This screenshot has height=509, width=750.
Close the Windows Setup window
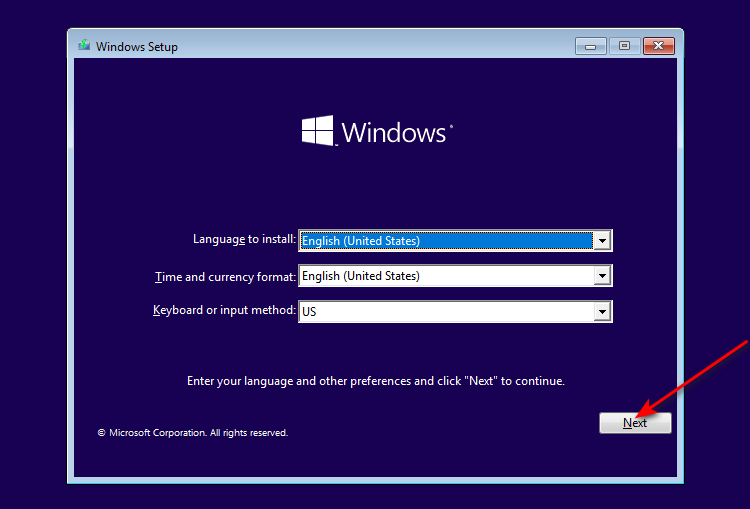pyautogui.click(x=659, y=46)
